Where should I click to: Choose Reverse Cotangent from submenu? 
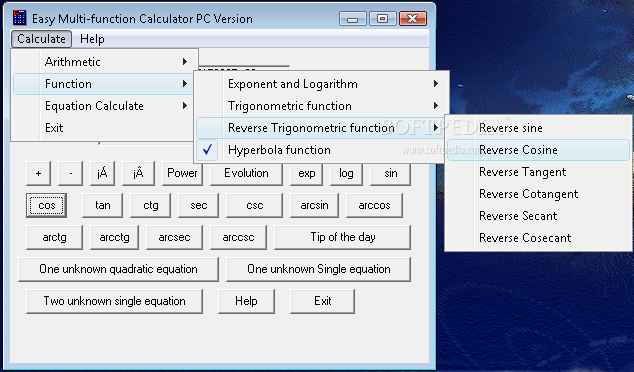(538, 194)
